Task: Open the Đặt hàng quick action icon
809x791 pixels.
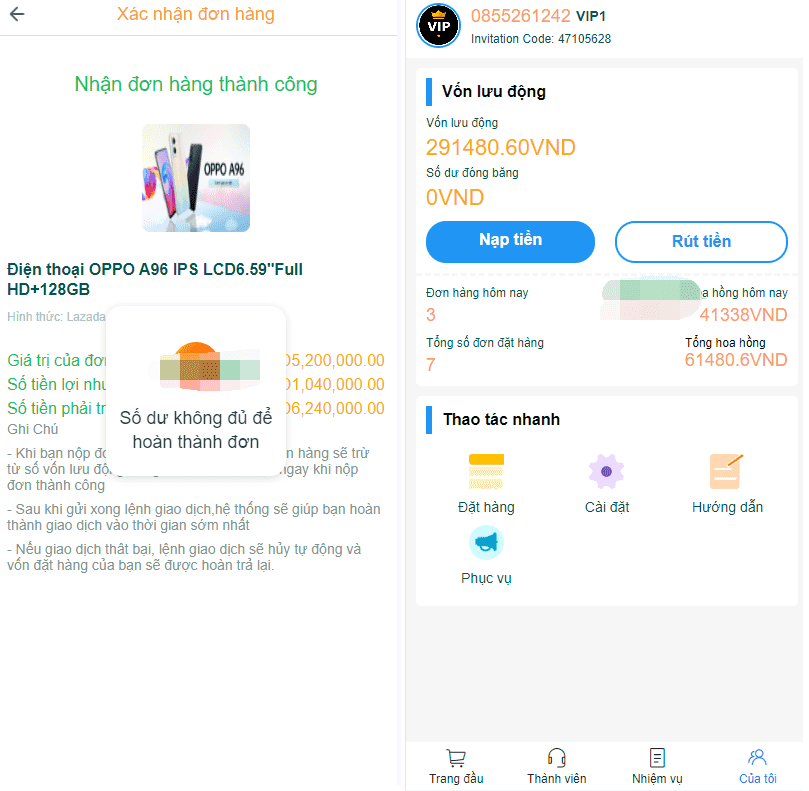Action: tap(486, 472)
